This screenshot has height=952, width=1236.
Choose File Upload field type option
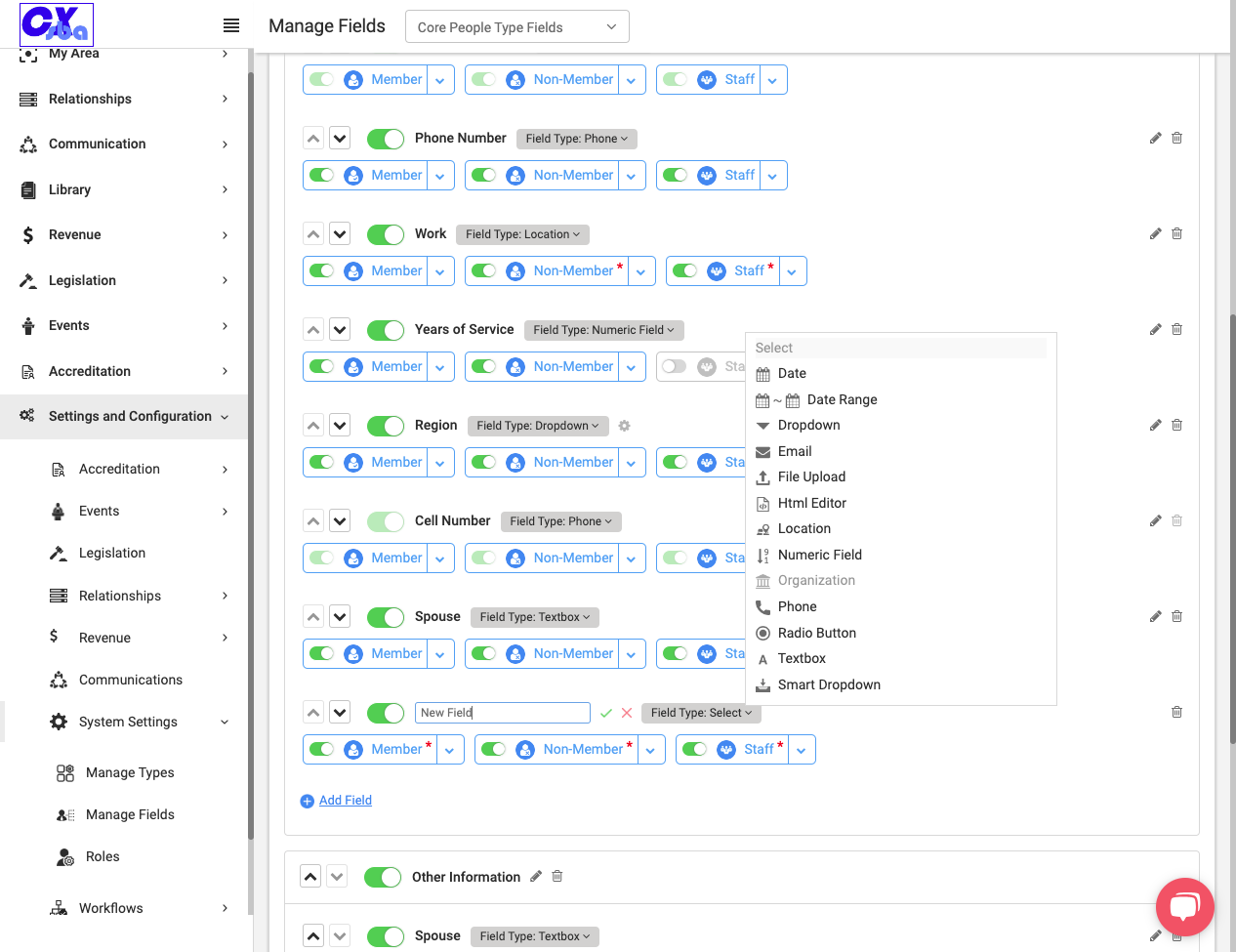pyautogui.click(x=811, y=476)
